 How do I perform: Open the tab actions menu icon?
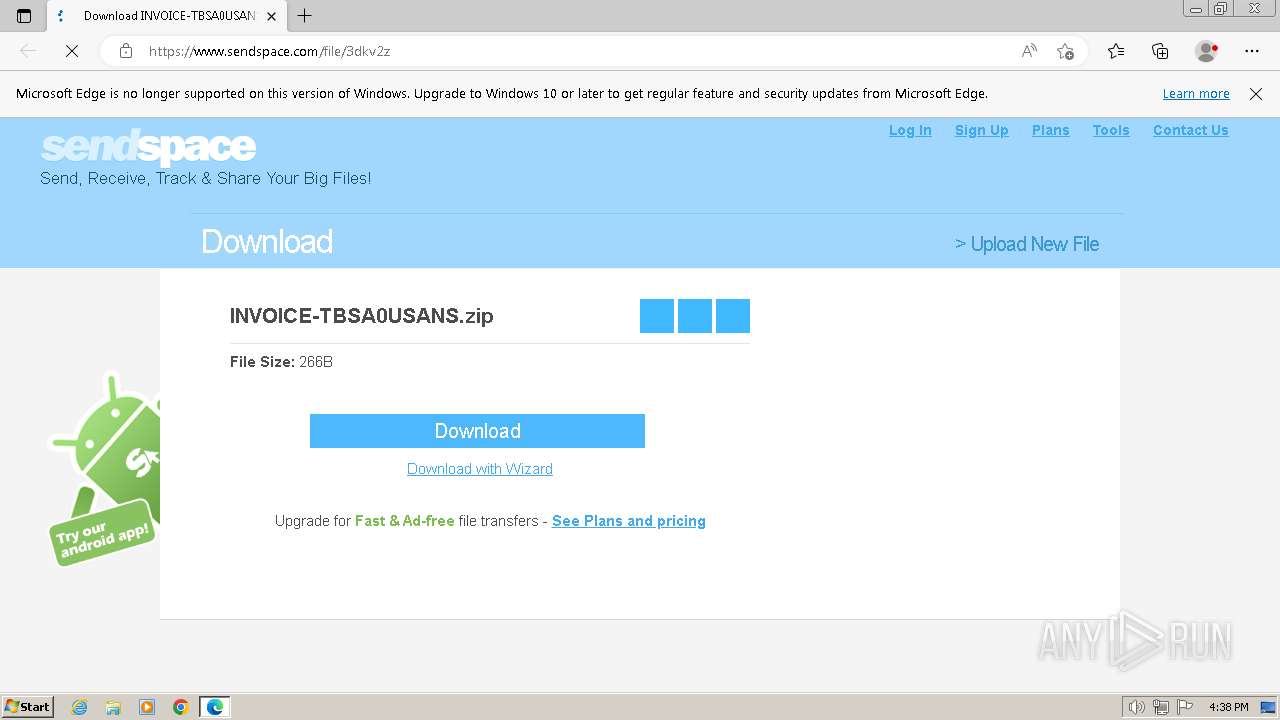tap(24, 16)
